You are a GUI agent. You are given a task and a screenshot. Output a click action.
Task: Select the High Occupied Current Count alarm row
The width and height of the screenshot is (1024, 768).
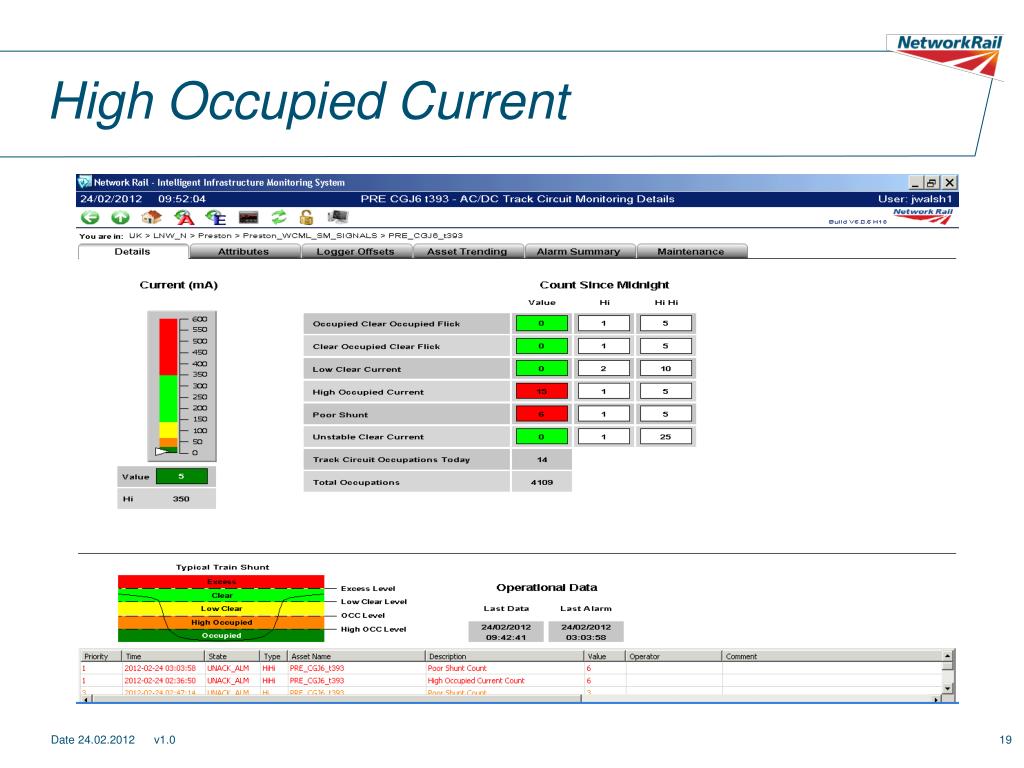click(511, 680)
